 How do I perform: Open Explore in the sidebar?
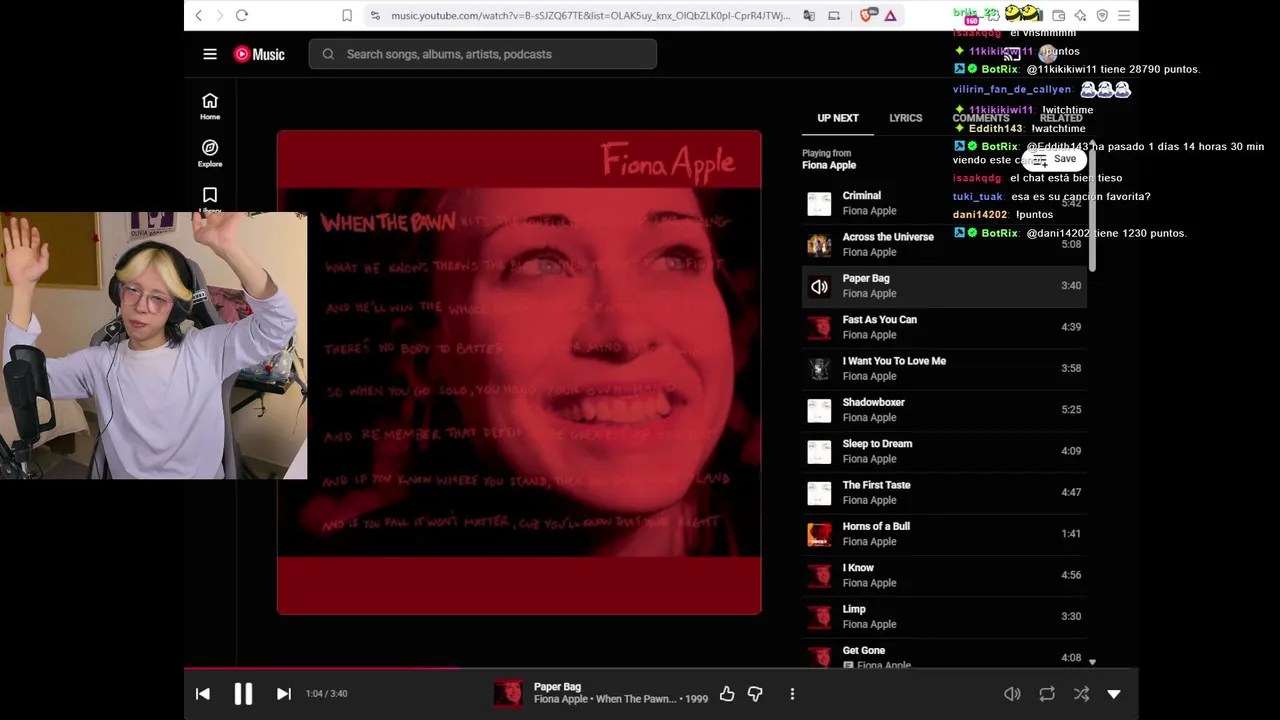(210, 153)
